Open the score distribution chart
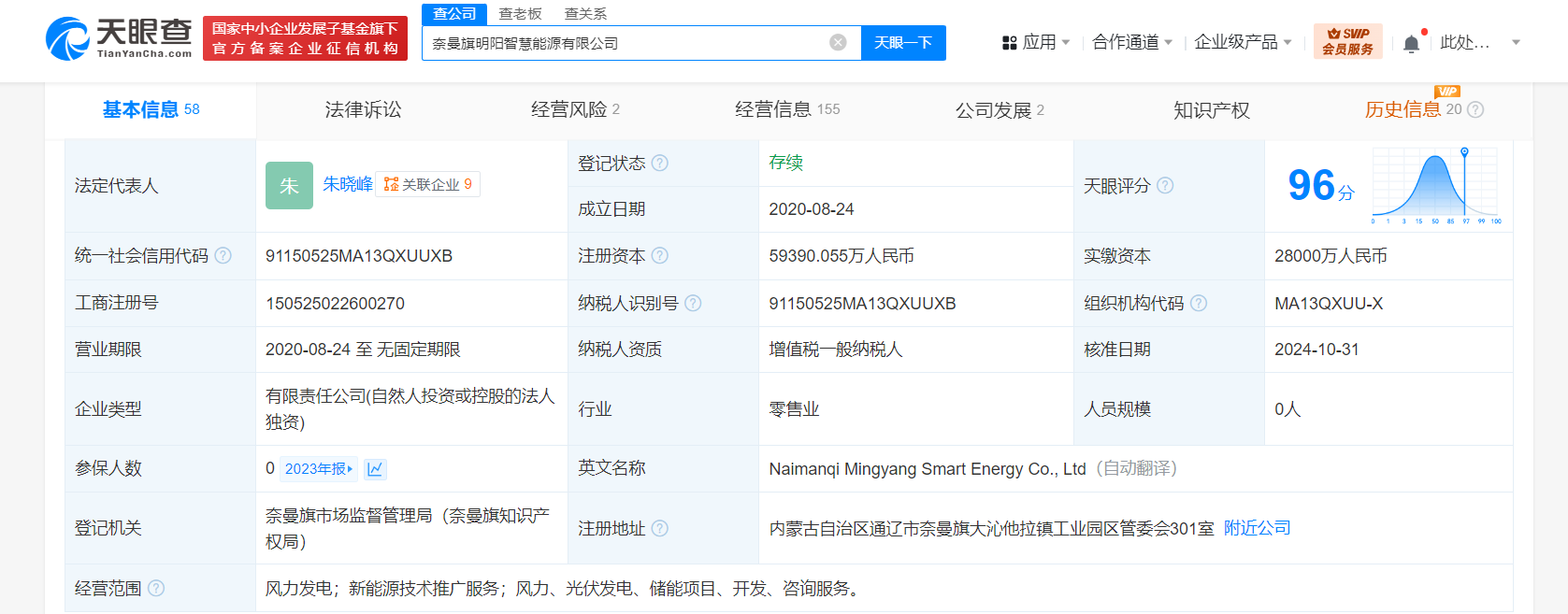The width and height of the screenshot is (1568, 614). coord(1436,185)
